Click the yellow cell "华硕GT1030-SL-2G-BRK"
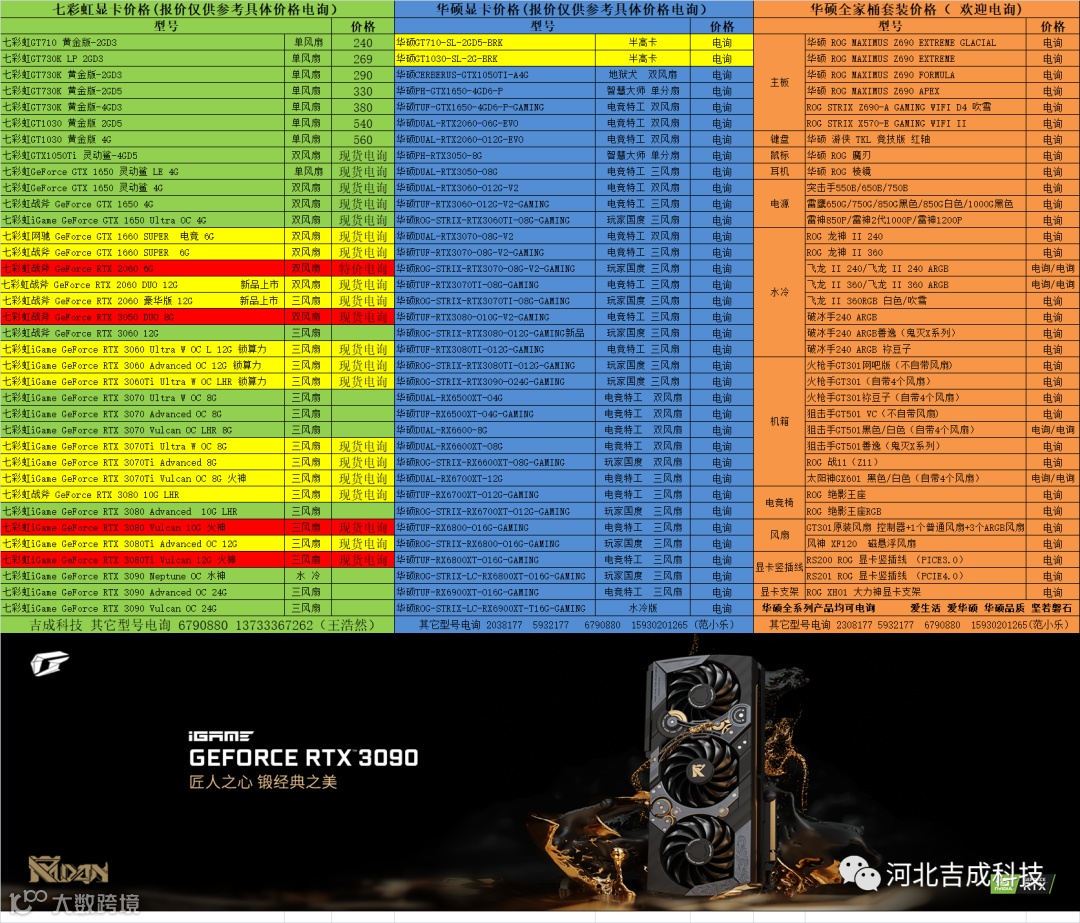 [495, 59]
